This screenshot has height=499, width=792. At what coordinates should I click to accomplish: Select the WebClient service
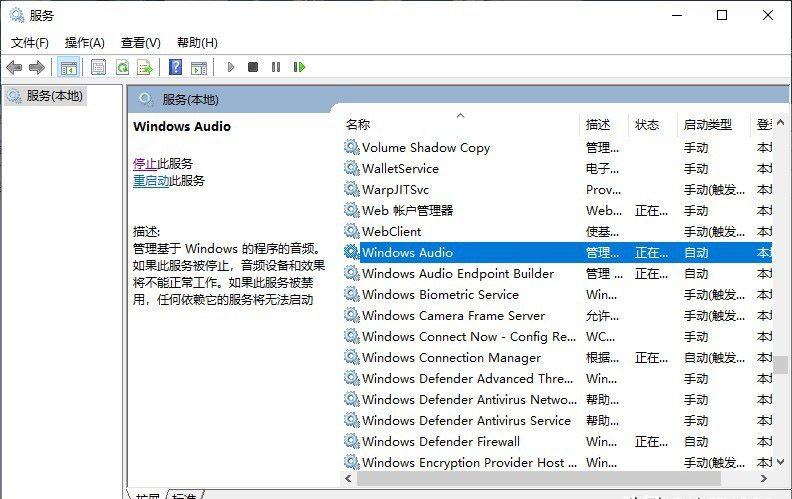point(391,231)
